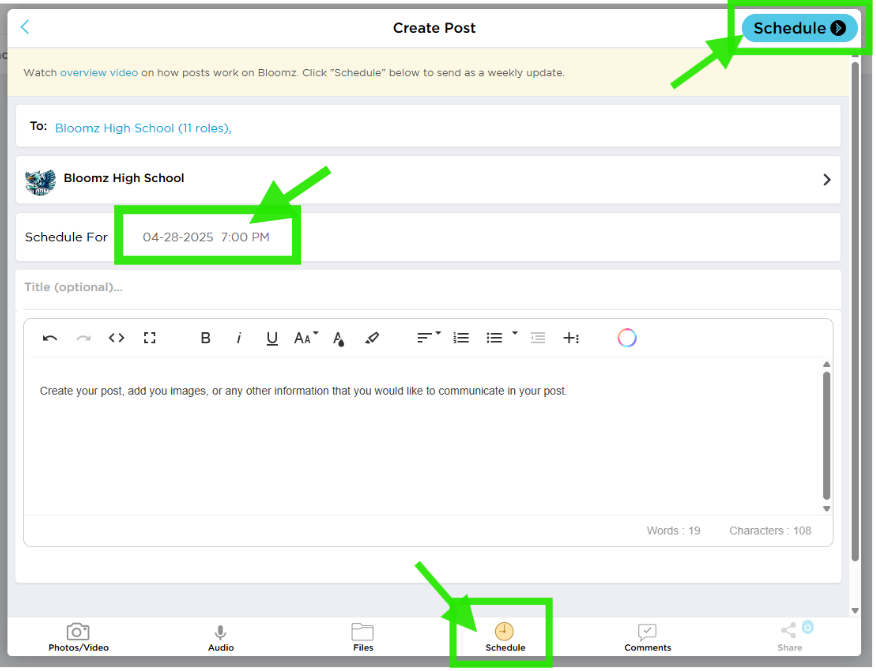The image size is (876, 671).
Task: Open Photos/Video attachment option
Action: click(x=78, y=638)
